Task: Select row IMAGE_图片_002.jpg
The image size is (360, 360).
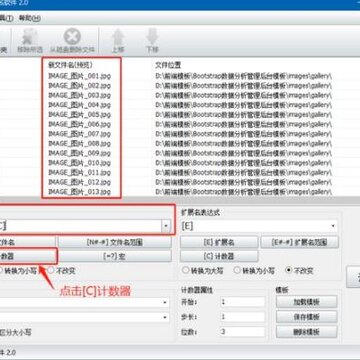Action: coord(79,85)
